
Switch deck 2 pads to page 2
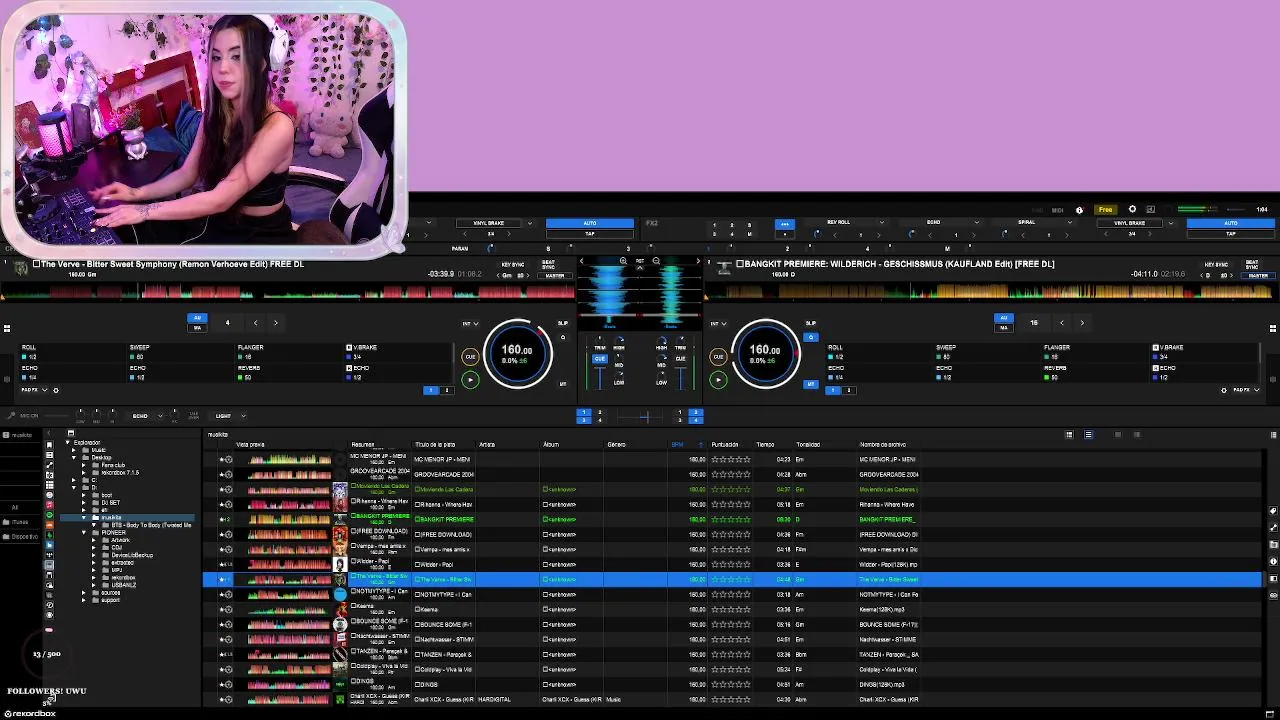[x=849, y=390]
